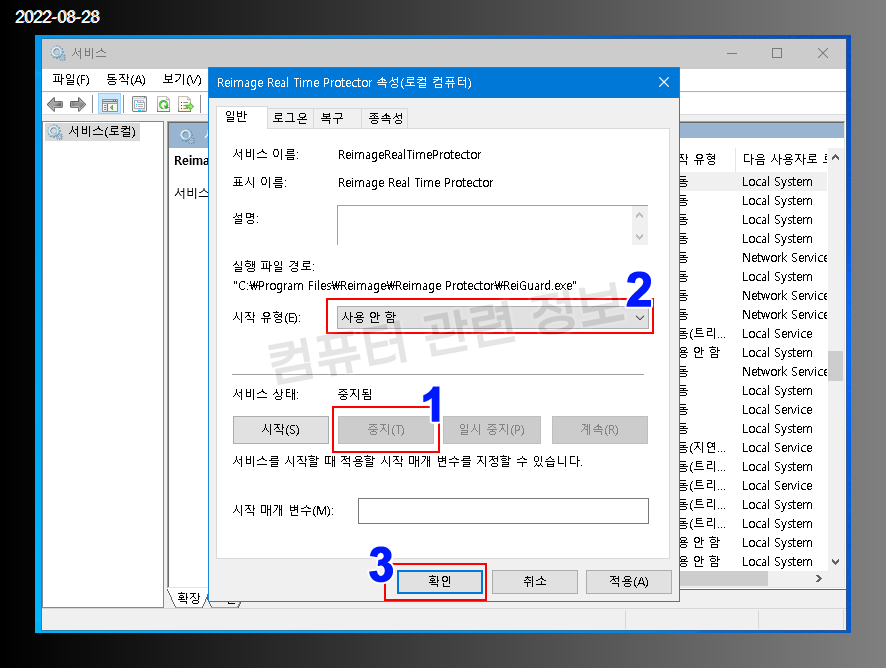Click the 적용(A) button
The image size is (886, 668).
coord(628,582)
